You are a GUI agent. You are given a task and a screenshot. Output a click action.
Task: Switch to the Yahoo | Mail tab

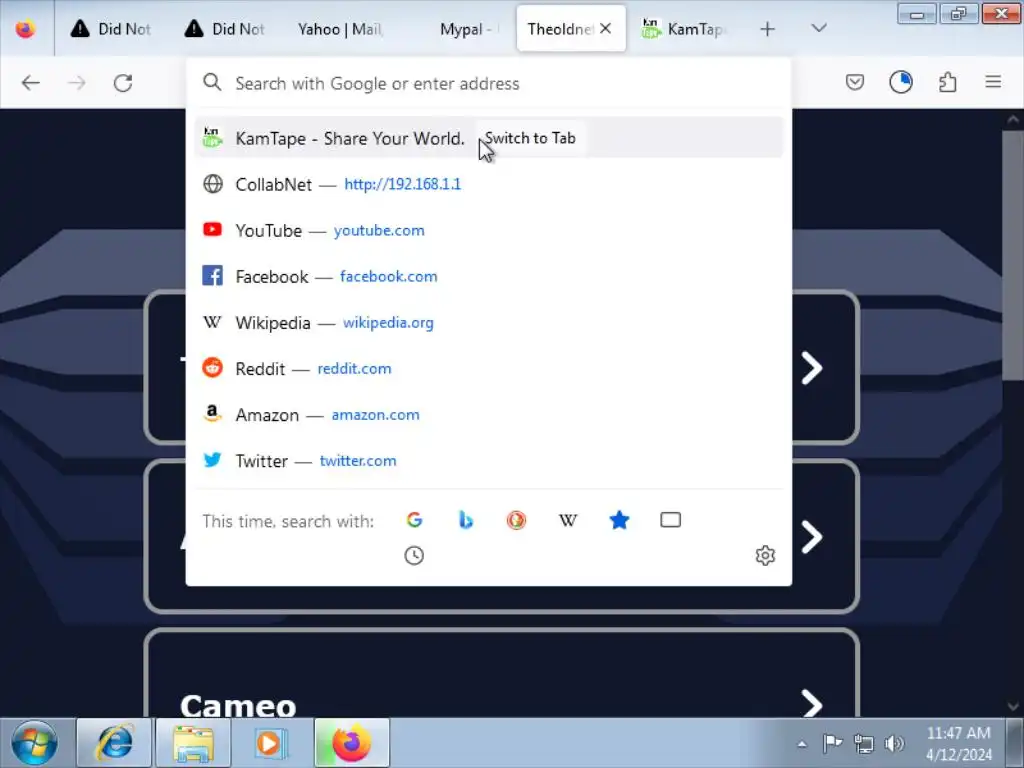(340, 29)
